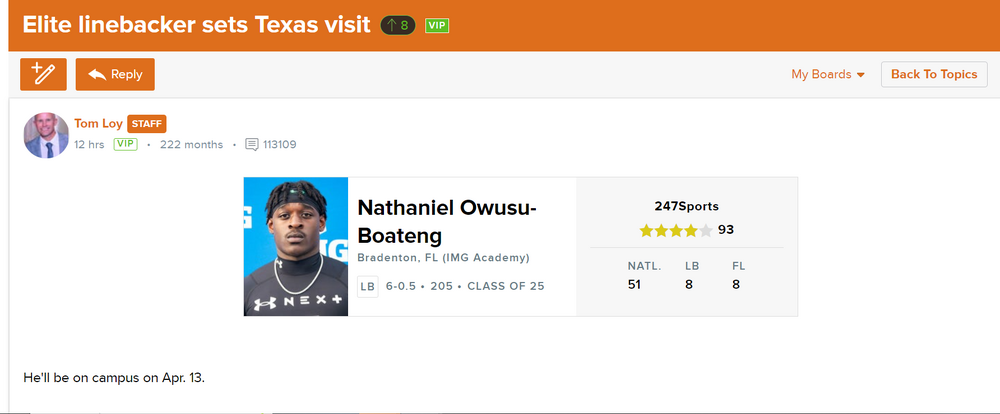The image size is (1000, 414).
Task: Click the star rating on the 247Sports card
Action: [x=677, y=230]
